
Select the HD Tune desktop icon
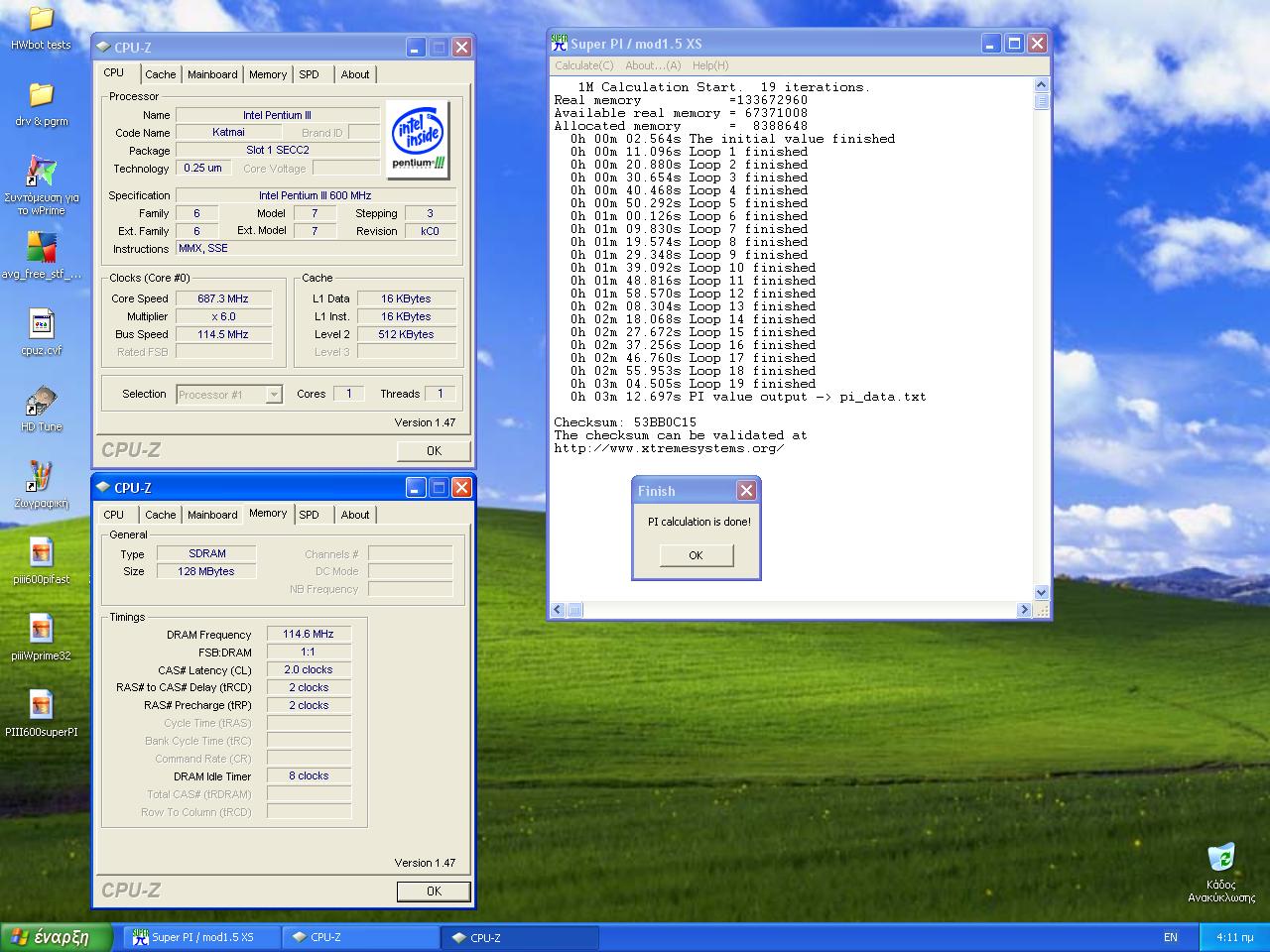click(x=41, y=401)
